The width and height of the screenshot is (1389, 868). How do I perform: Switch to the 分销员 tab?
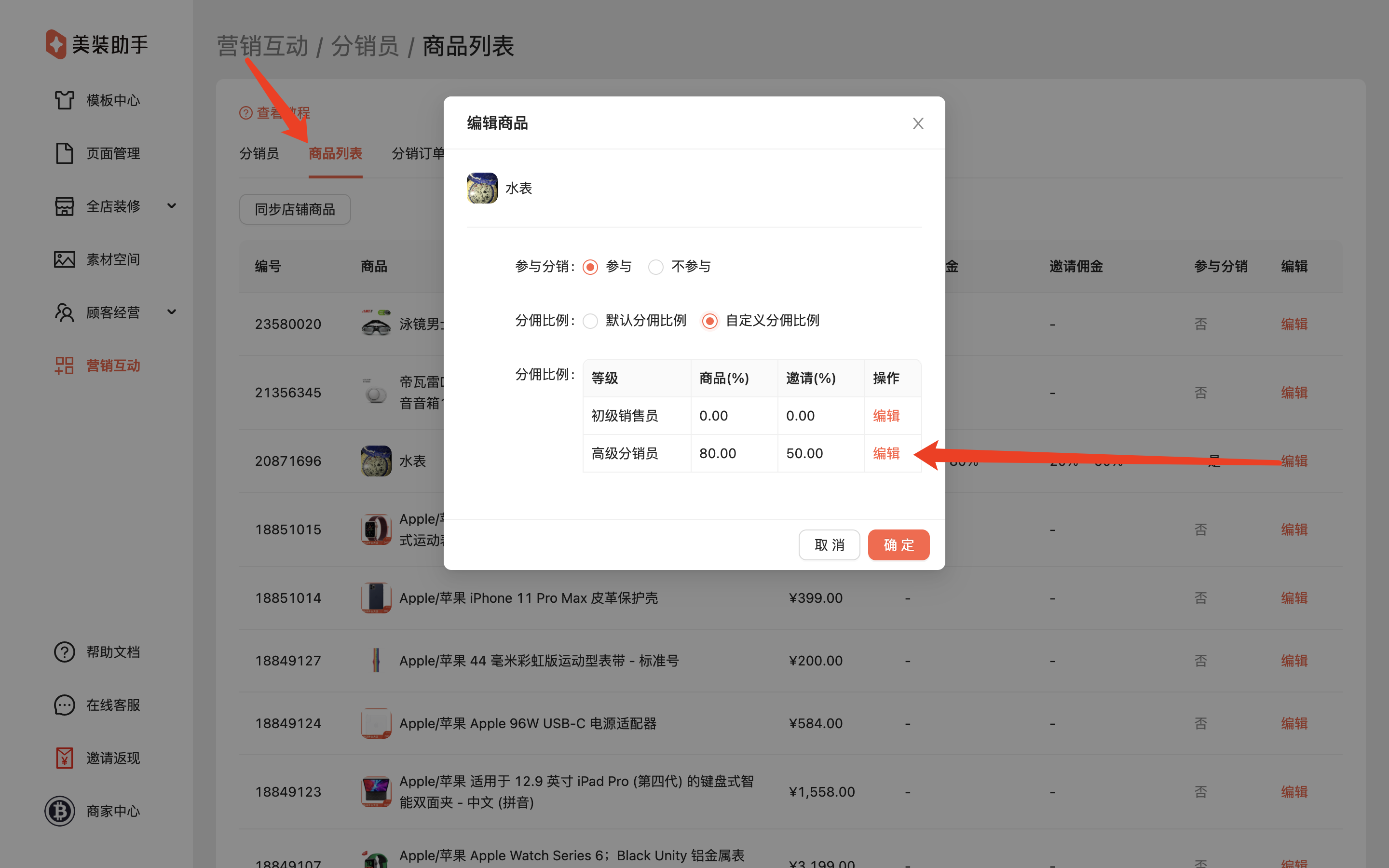point(259,153)
